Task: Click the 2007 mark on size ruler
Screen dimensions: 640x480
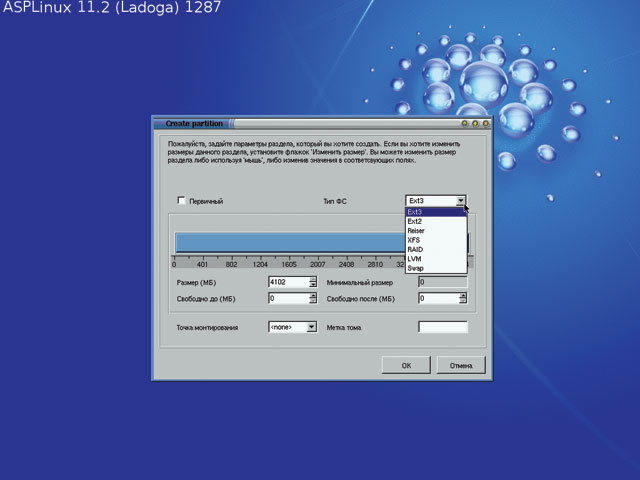Action: click(x=317, y=264)
